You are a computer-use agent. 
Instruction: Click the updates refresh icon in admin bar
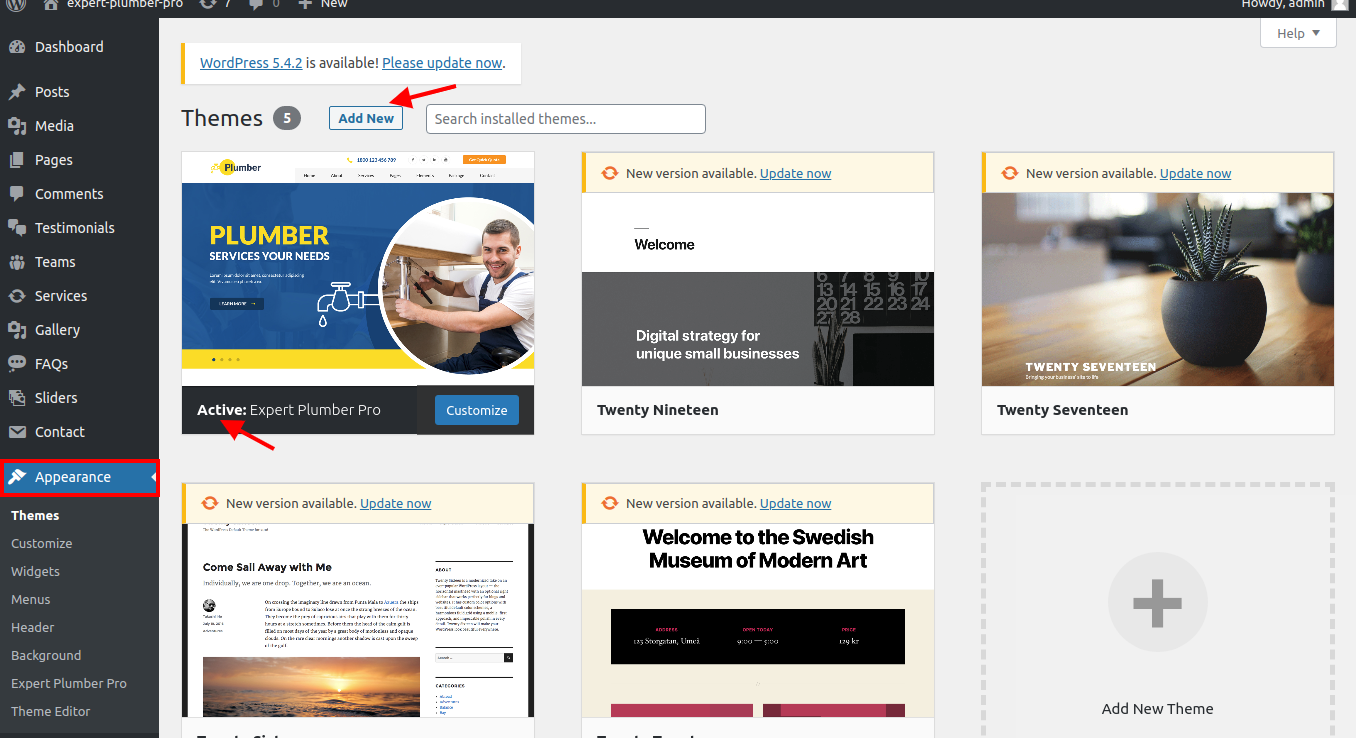pos(207,4)
